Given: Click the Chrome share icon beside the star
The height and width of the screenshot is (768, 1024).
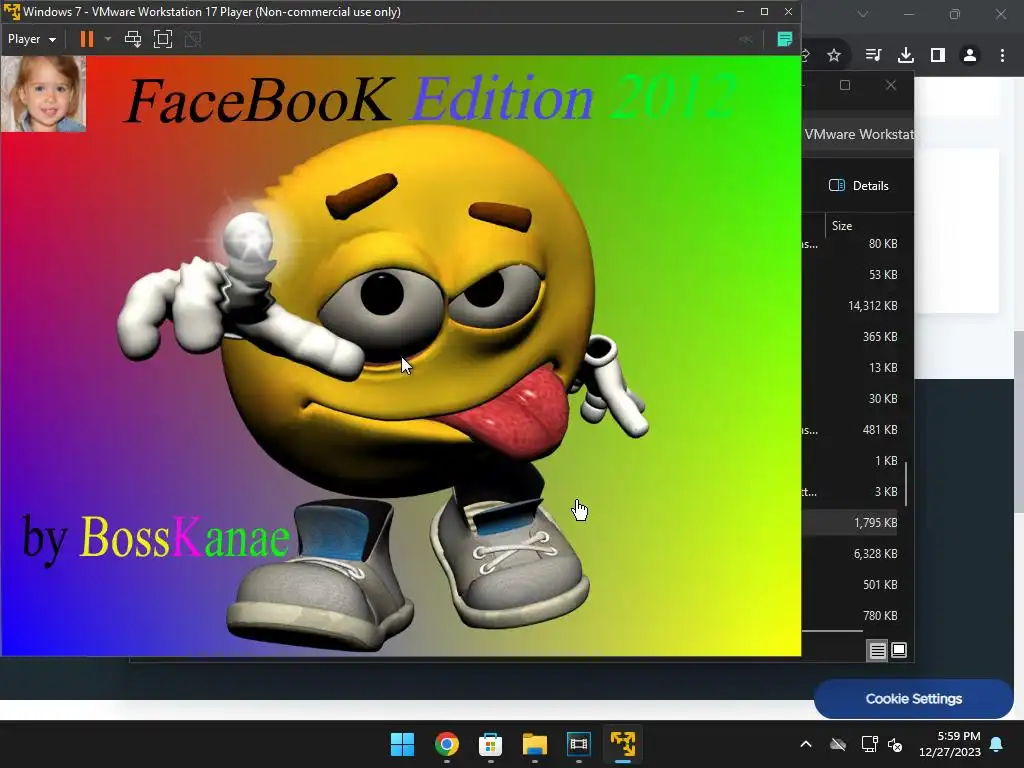Looking at the screenshot, I should point(805,56).
